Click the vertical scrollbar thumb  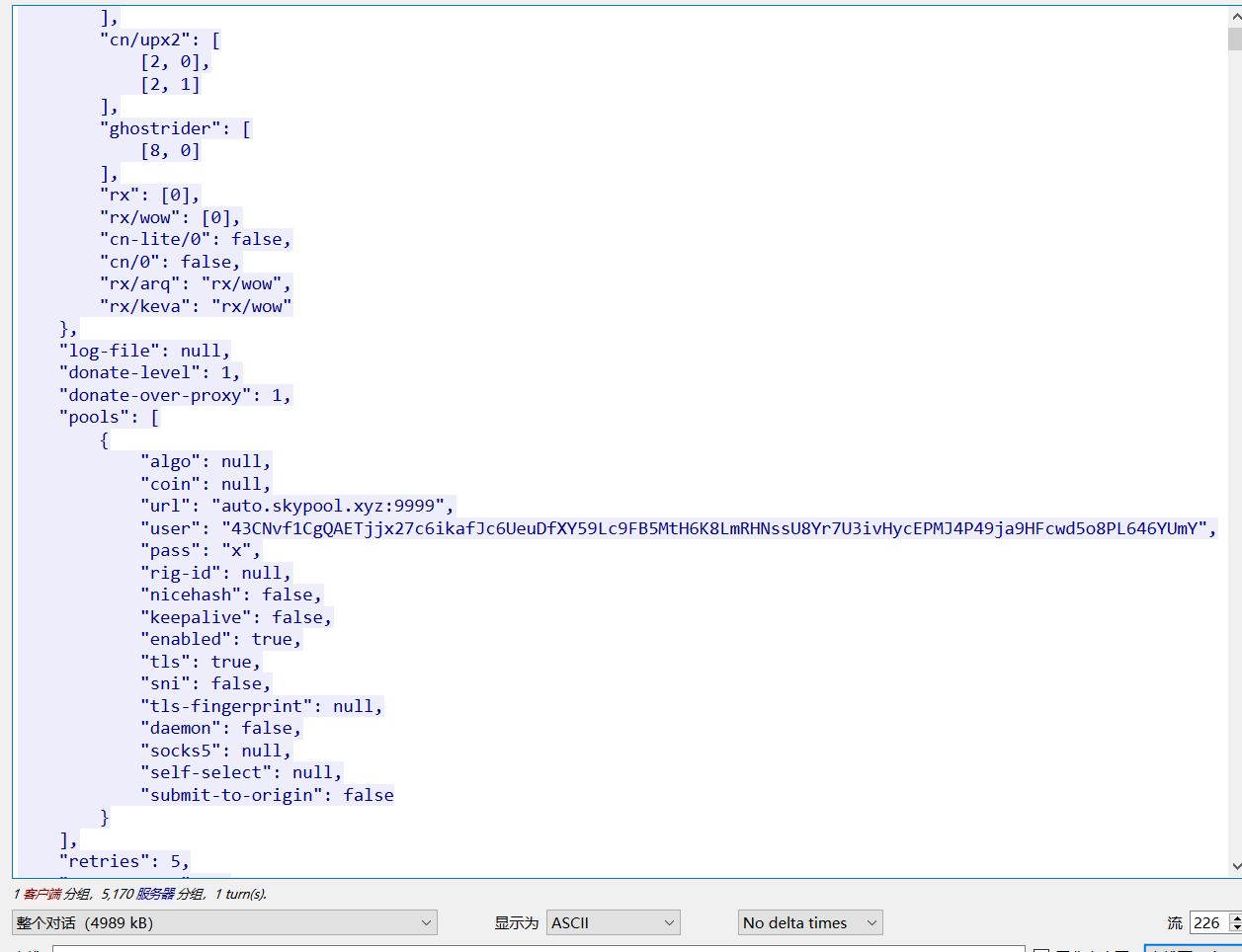1234,39
